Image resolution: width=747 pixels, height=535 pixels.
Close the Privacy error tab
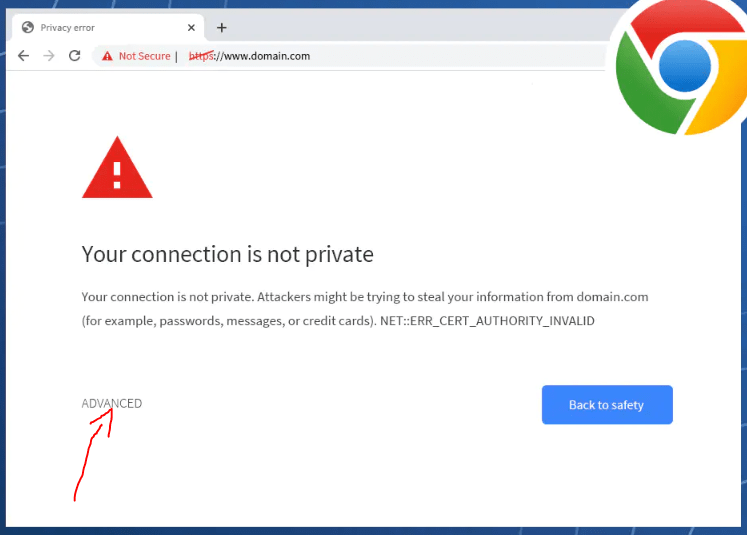(x=191, y=28)
